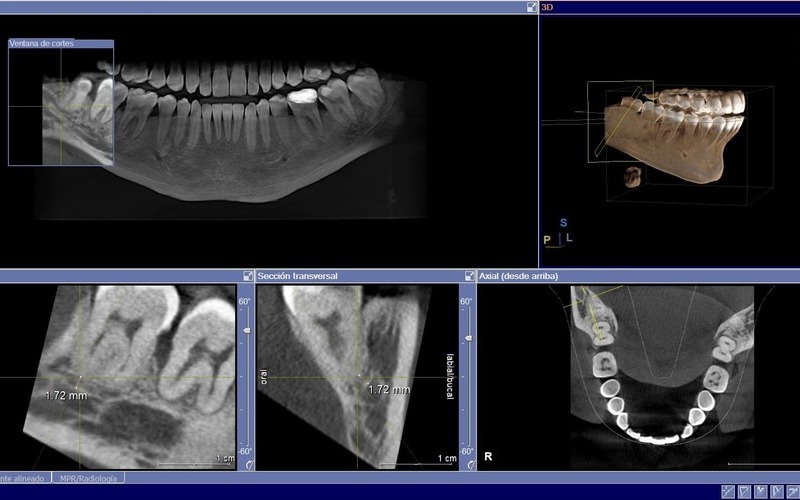
Task: Click the 3D jaw model rendering
Action: coord(680,135)
